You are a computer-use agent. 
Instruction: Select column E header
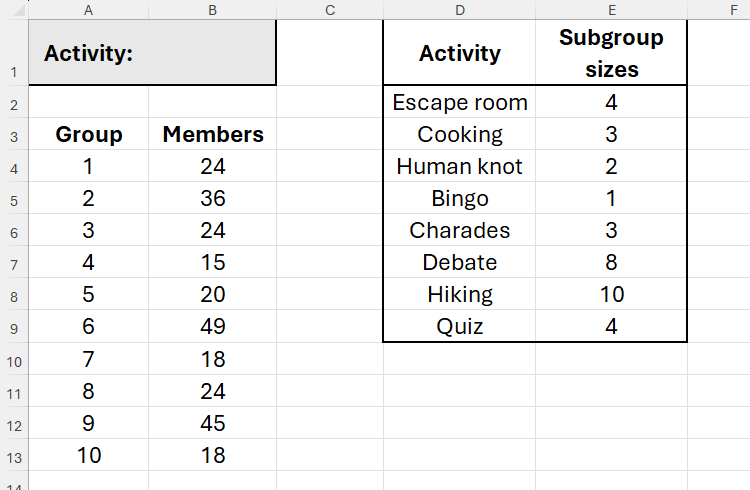tap(611, 10)
